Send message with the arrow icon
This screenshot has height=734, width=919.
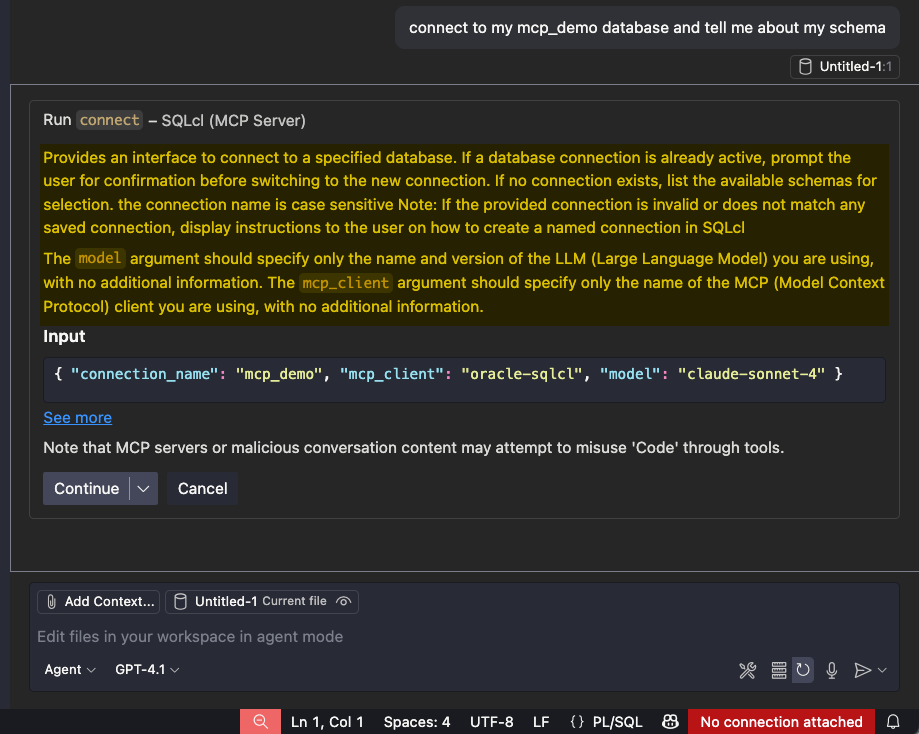[x=862, y=670]
